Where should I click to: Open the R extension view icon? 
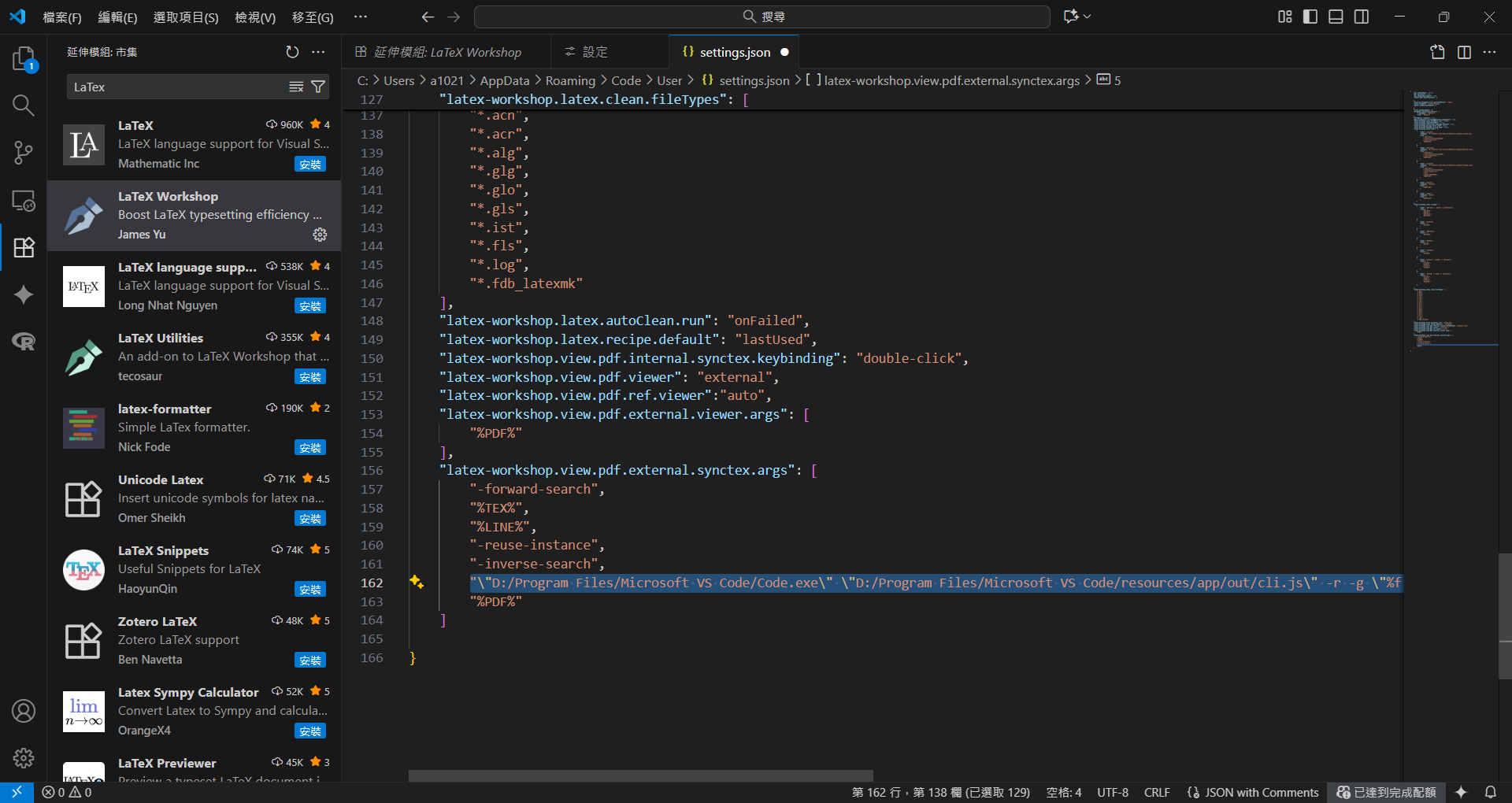[x=24, y=342]
